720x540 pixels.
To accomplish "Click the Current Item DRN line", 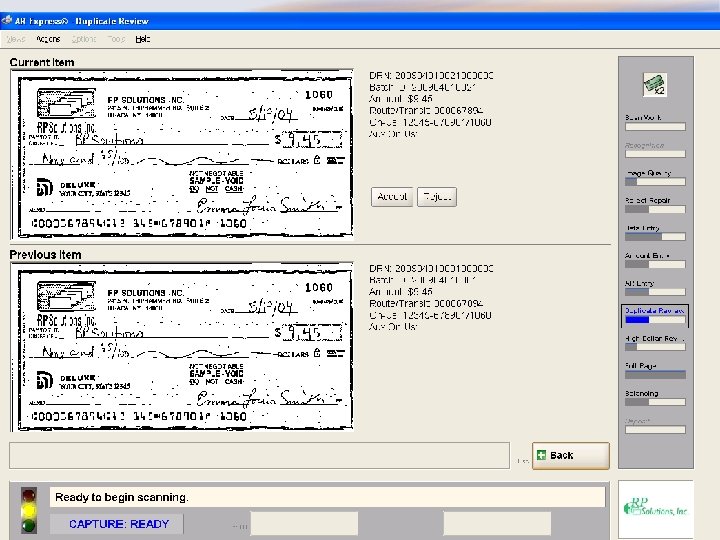I will pyautogui.click(x=431, y=75).
